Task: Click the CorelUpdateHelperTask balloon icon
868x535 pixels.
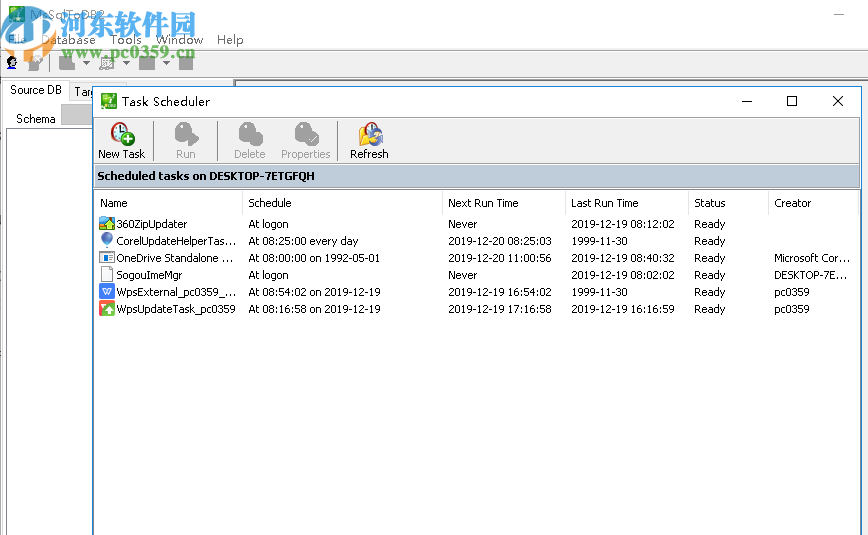Action: tap(107, 240)
